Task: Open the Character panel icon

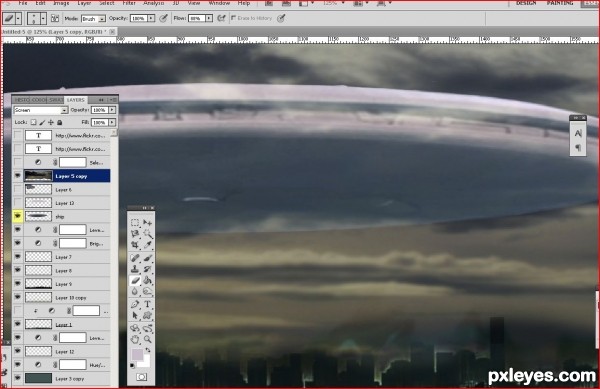Action: click(578, 133)
